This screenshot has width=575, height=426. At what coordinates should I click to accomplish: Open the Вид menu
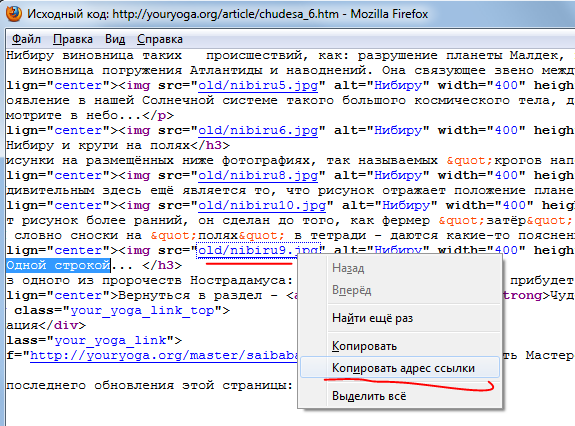click(x=115, y=39)
